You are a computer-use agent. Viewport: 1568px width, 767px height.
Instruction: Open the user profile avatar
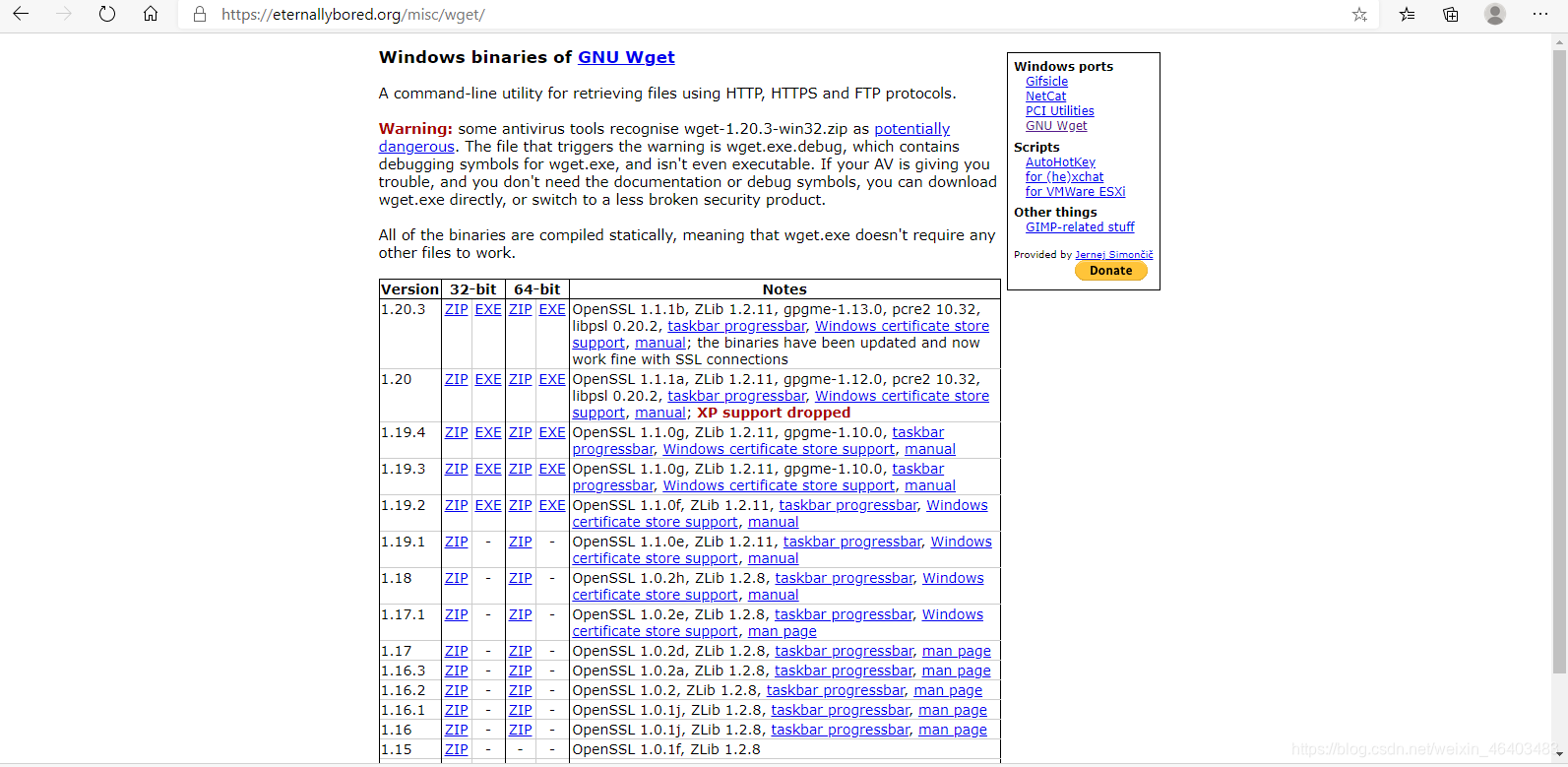click(x=1495, y=14)
